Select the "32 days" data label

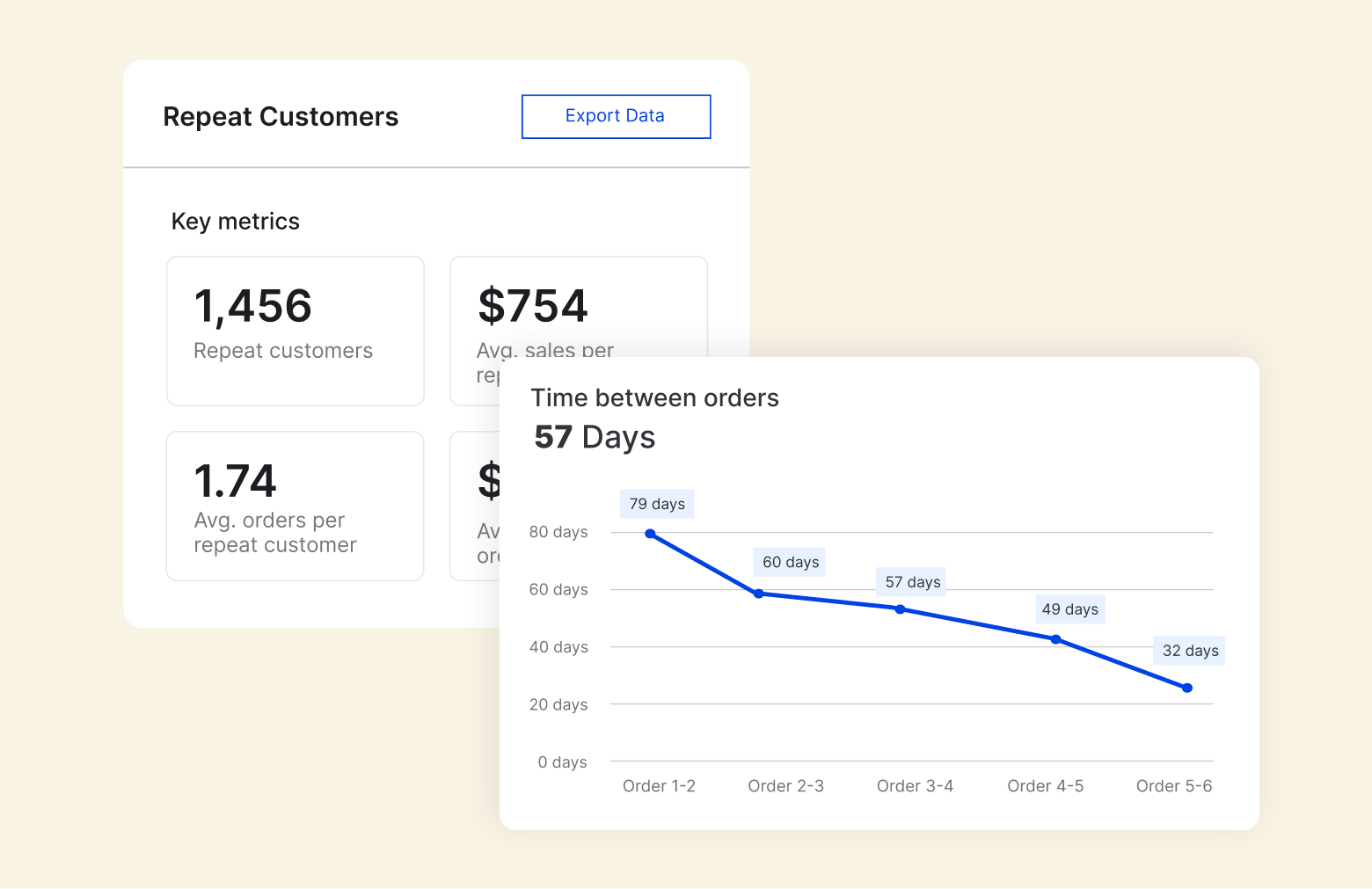point(1190,651)
